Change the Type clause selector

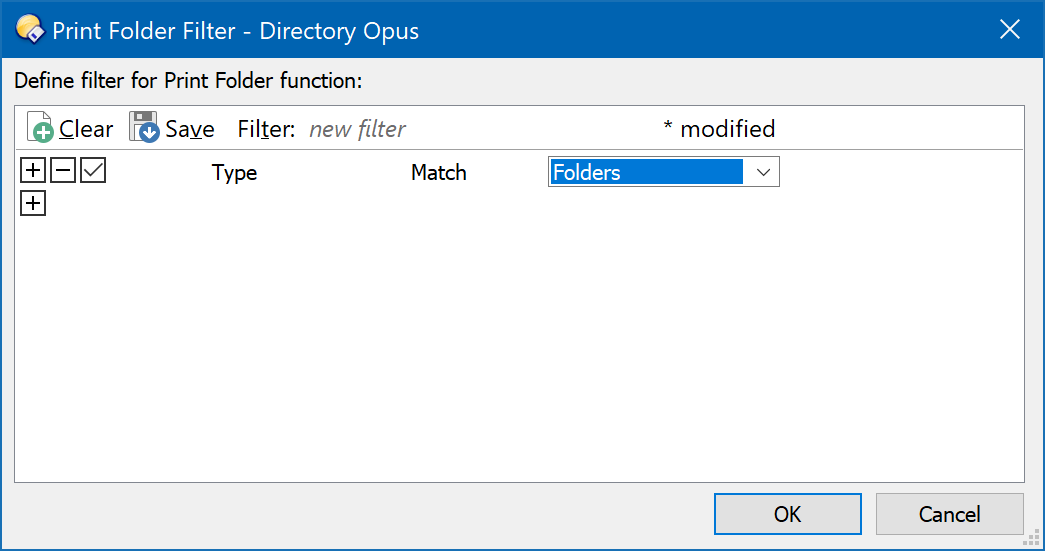235,173
